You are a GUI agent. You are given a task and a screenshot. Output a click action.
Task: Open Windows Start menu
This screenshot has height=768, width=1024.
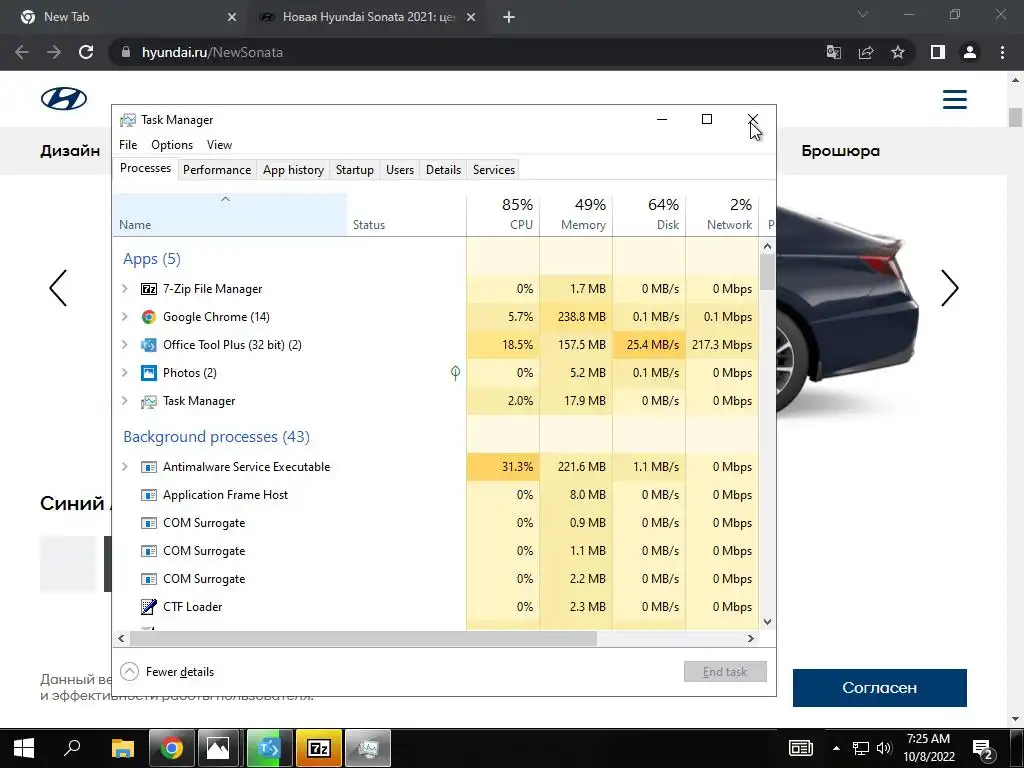pyautogui.click(x=24, y=748)
